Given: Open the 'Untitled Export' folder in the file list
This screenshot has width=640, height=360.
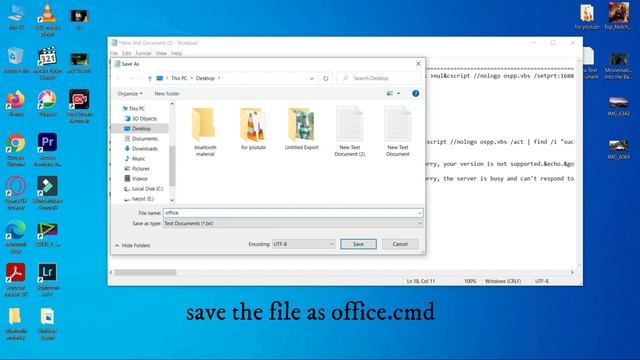Looking at the screenshot, I should [302, 129].
